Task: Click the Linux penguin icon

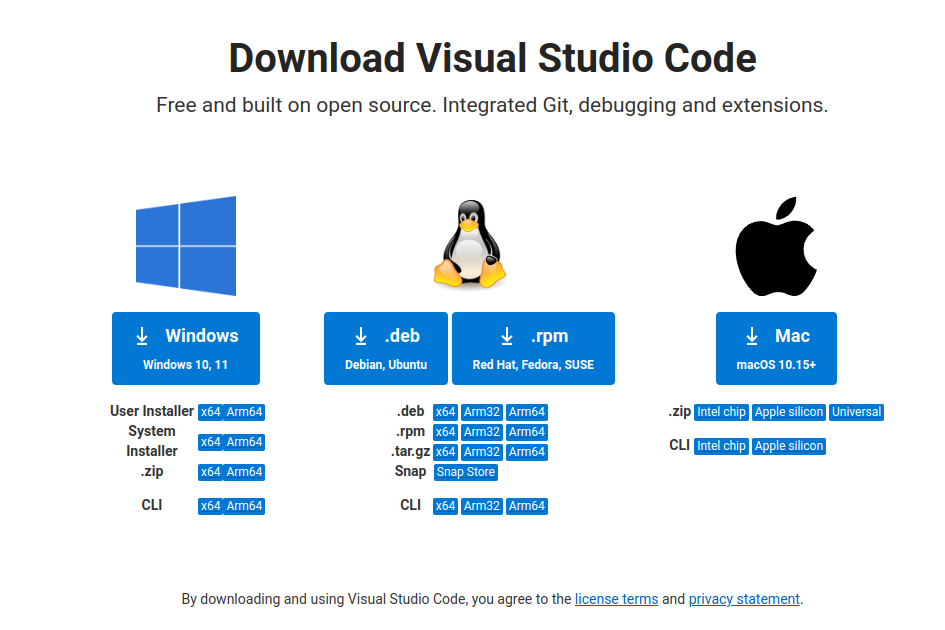Action: [470, 243]
